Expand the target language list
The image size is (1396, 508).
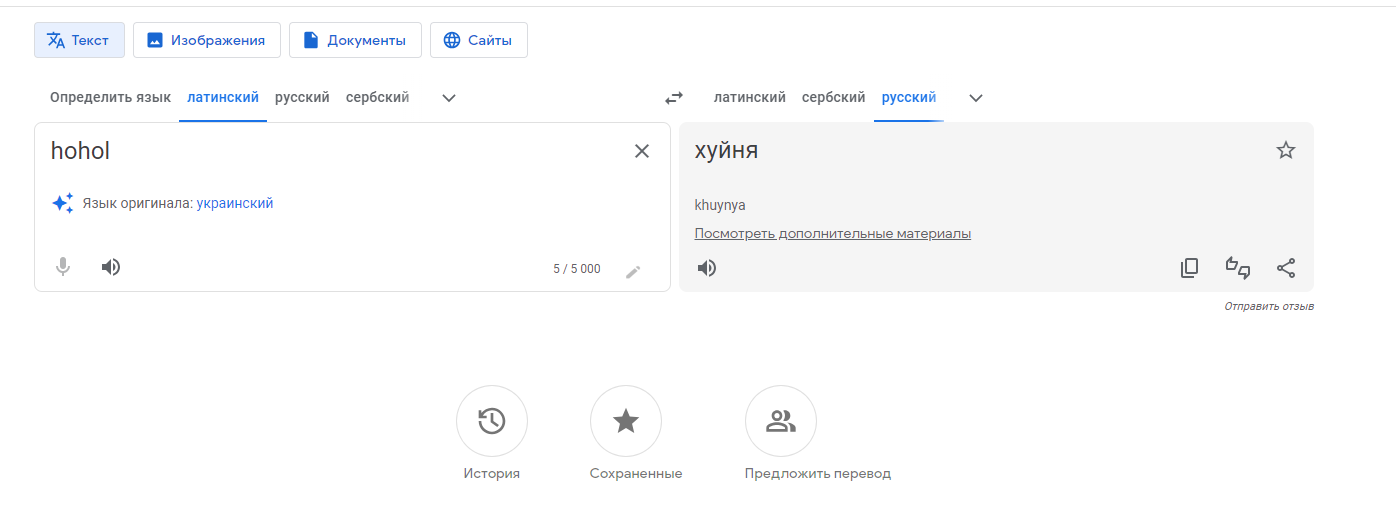(976, 98)
